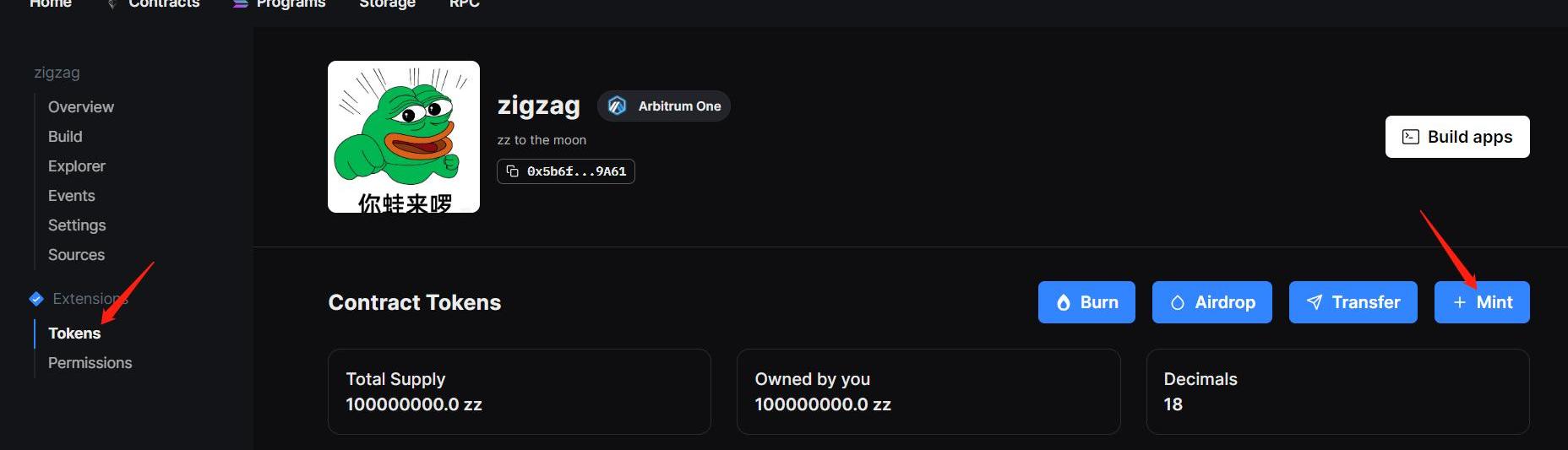The height and width of the screenshot is (450, 1568).
Task: Click the Arbitrum One chain logo
Action: click(618, 106)
